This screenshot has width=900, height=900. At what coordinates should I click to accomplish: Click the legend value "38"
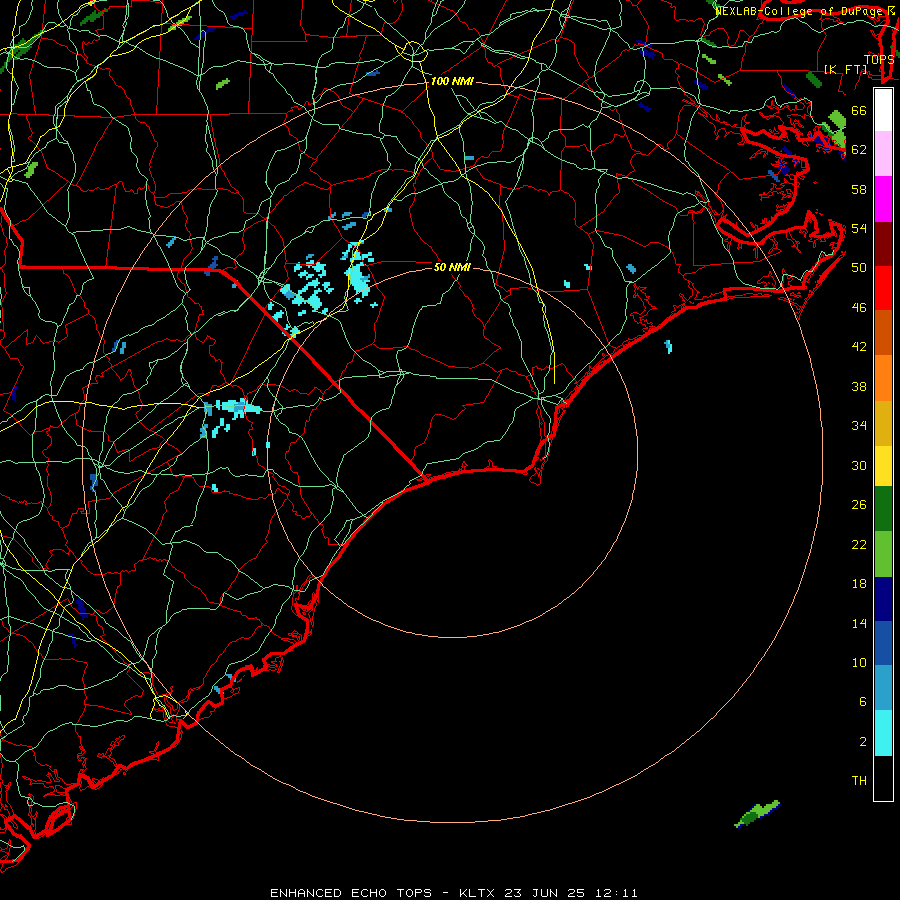click(x=859, y=386)
